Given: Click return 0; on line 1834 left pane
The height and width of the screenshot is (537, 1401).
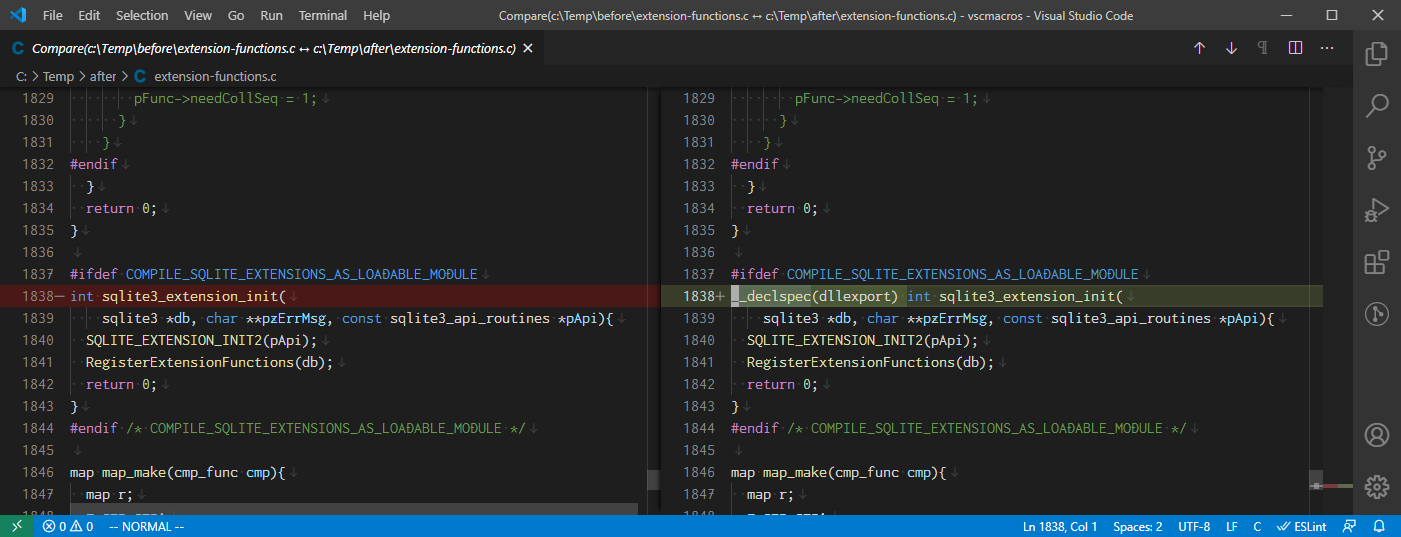Looking at the screenshot, I should coord(122,208).
